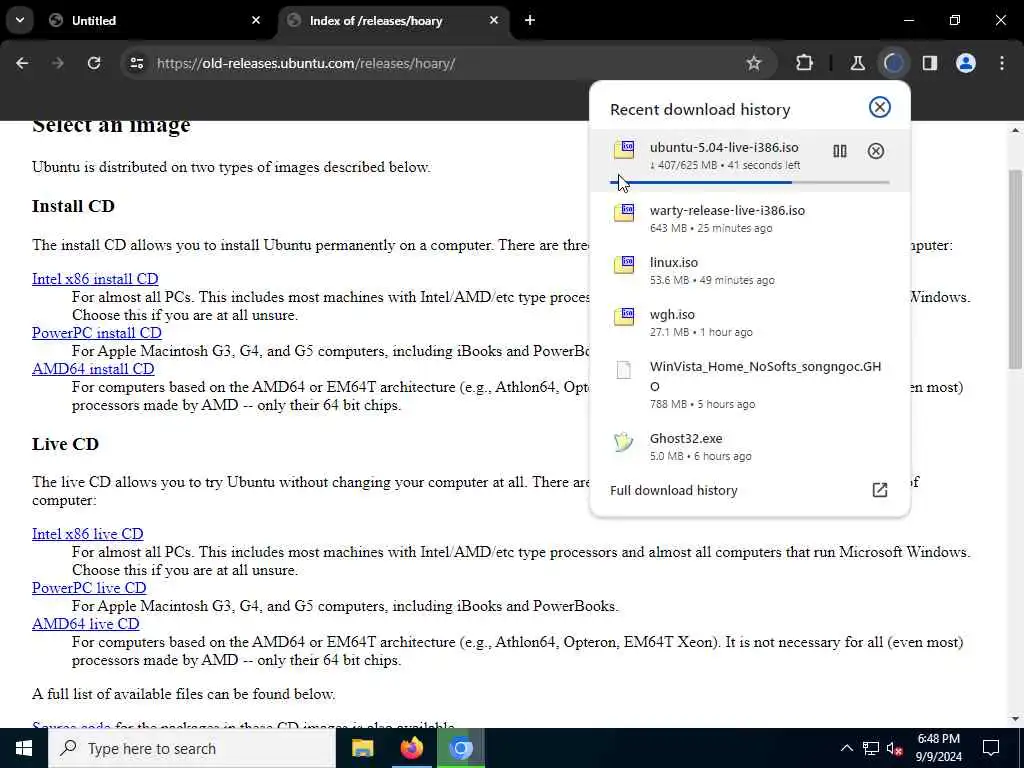
Task: Close the Index of /releases/hoary tab
Action: (494, 20)
